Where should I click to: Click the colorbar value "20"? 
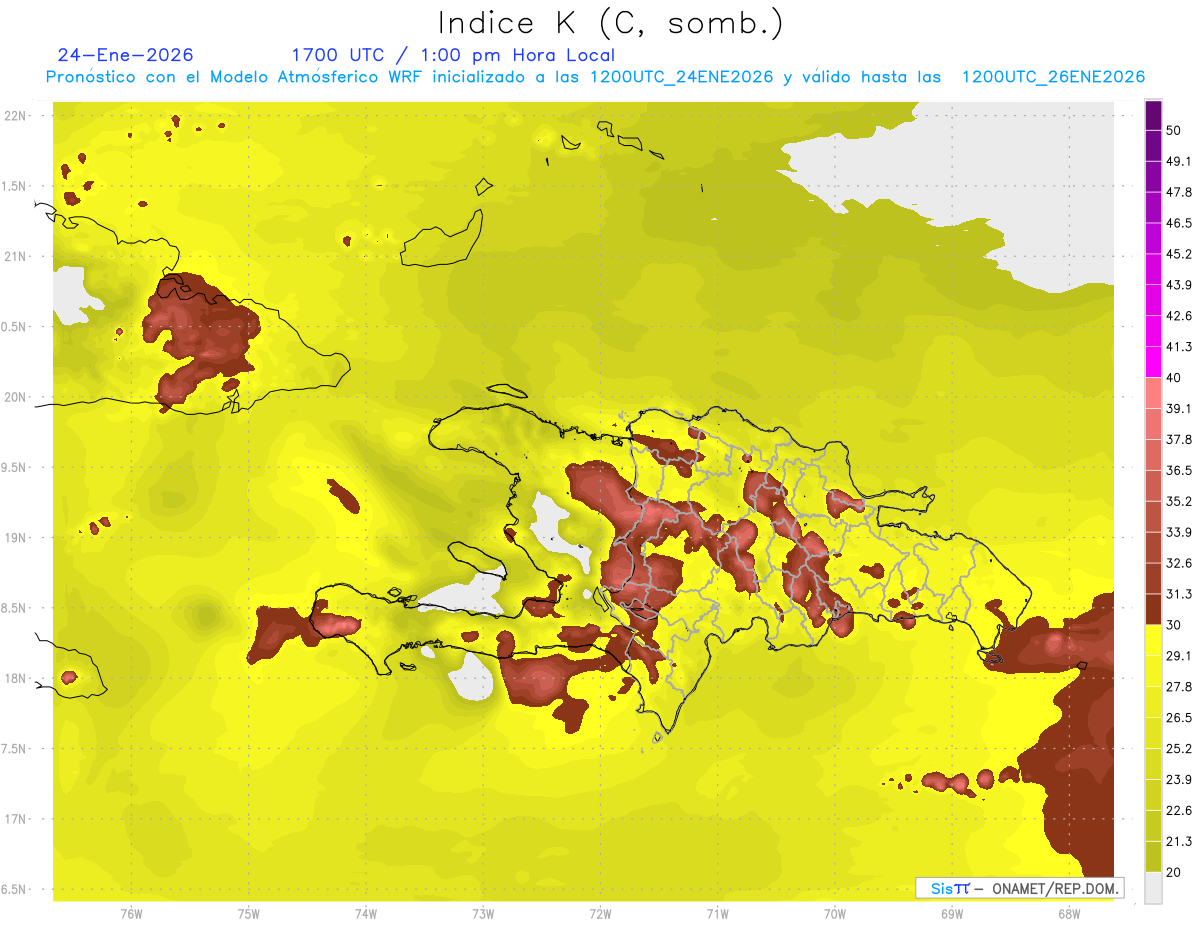tap(1174, 872)
